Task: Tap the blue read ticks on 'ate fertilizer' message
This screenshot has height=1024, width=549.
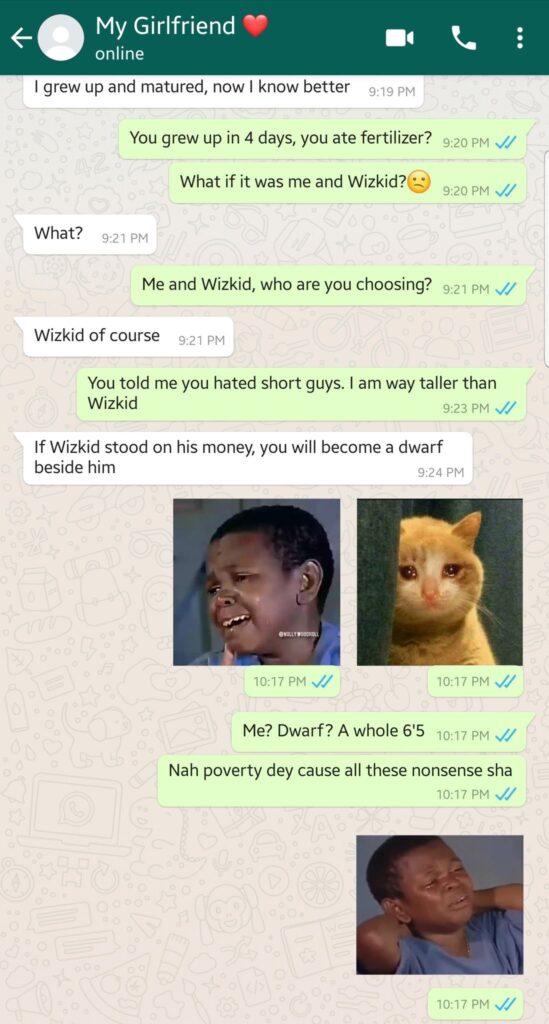Action: pos(507,144)
